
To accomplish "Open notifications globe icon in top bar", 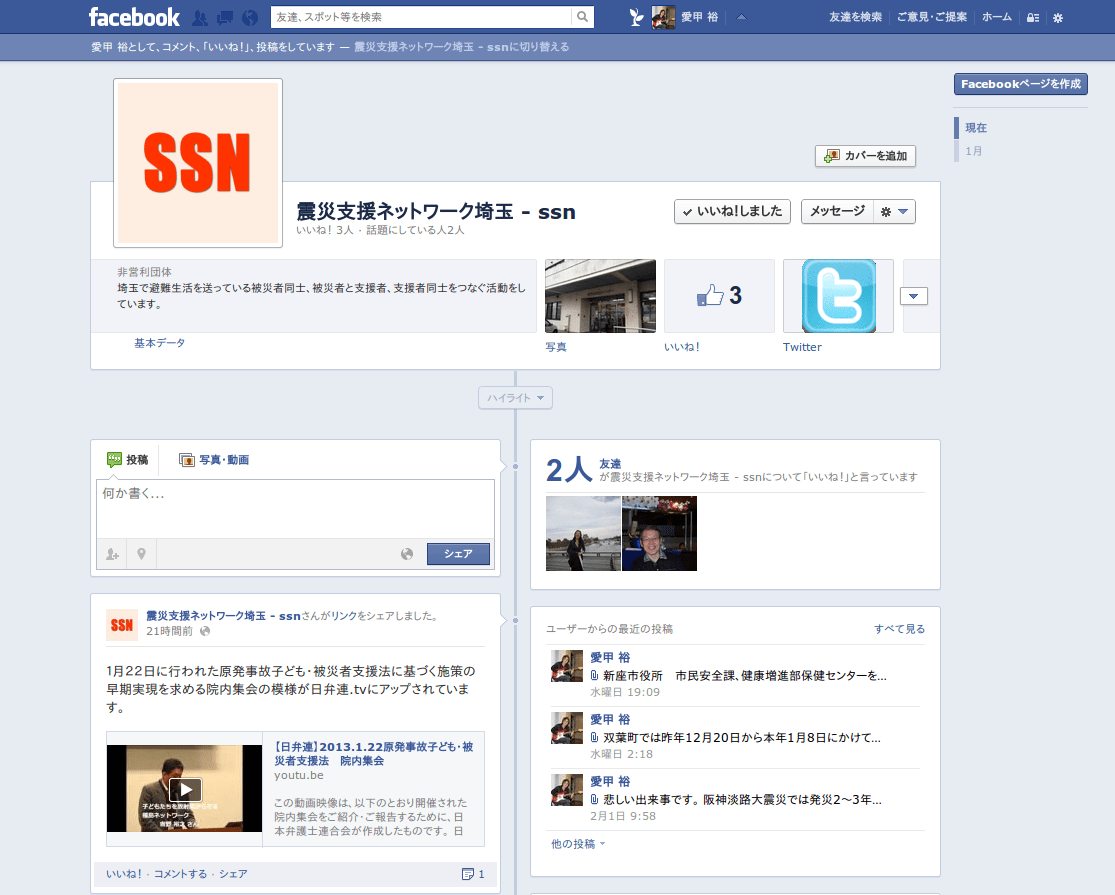I will click(x=250, y=18).
